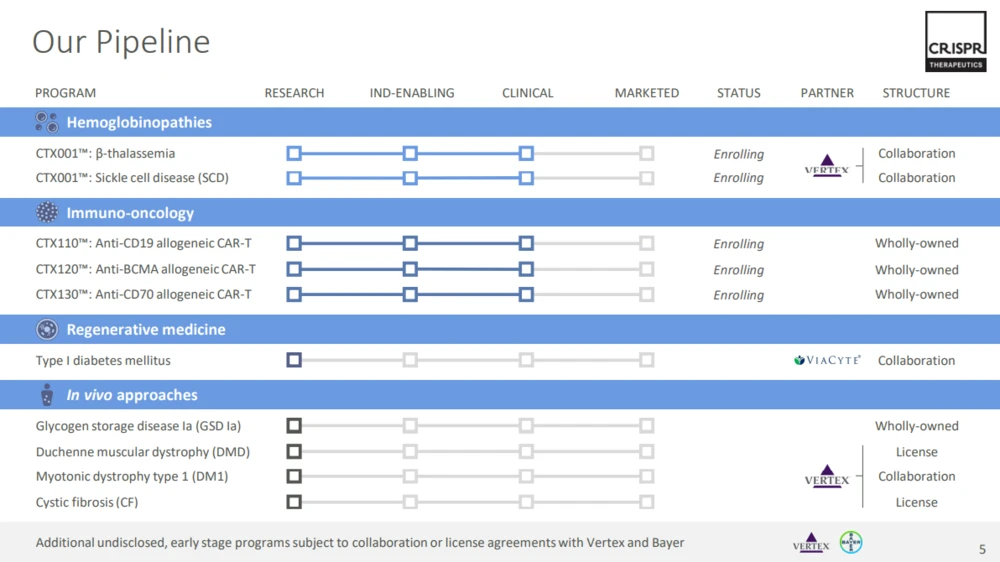This screenshot has height=562, width=1000.
Task: Click the Clinical stage box for β-thalassemia
Action: click(526, 154)
